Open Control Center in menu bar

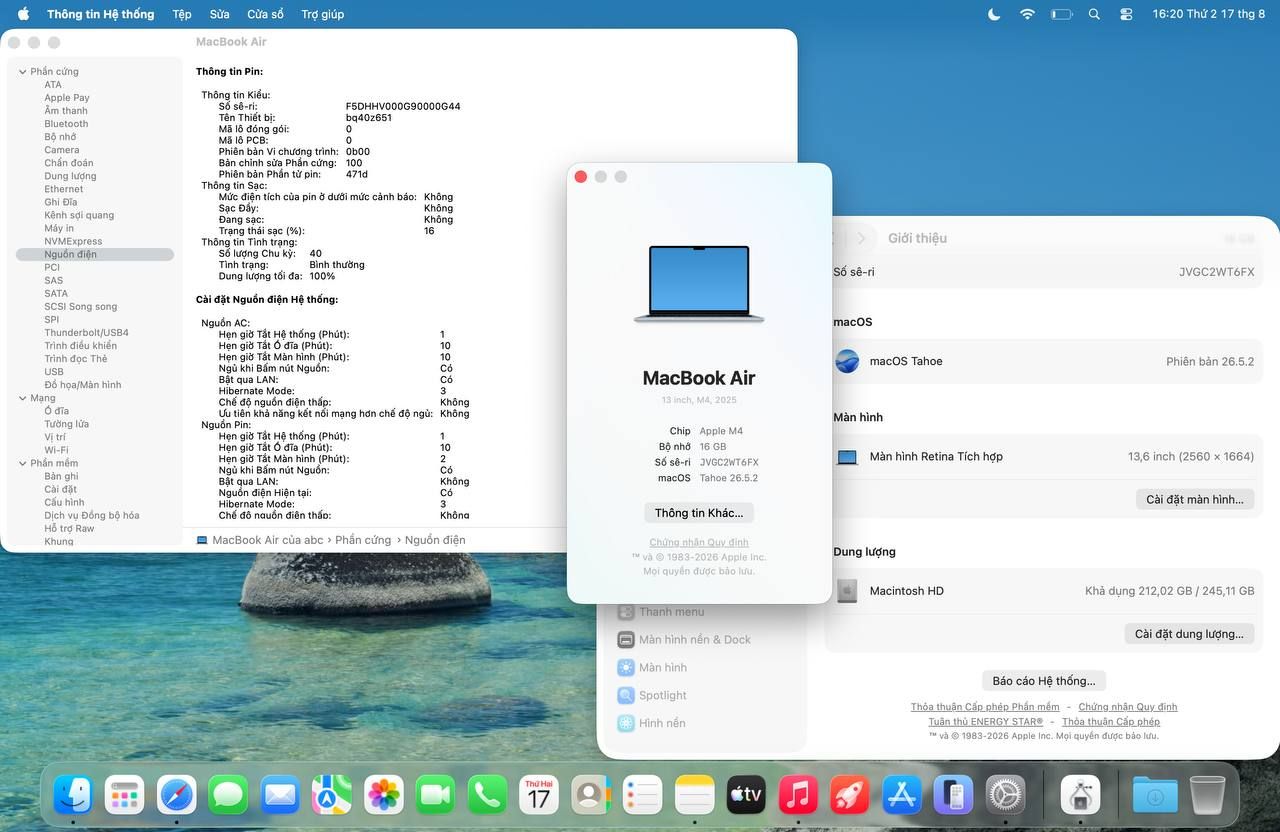[x=1126, y=14]
